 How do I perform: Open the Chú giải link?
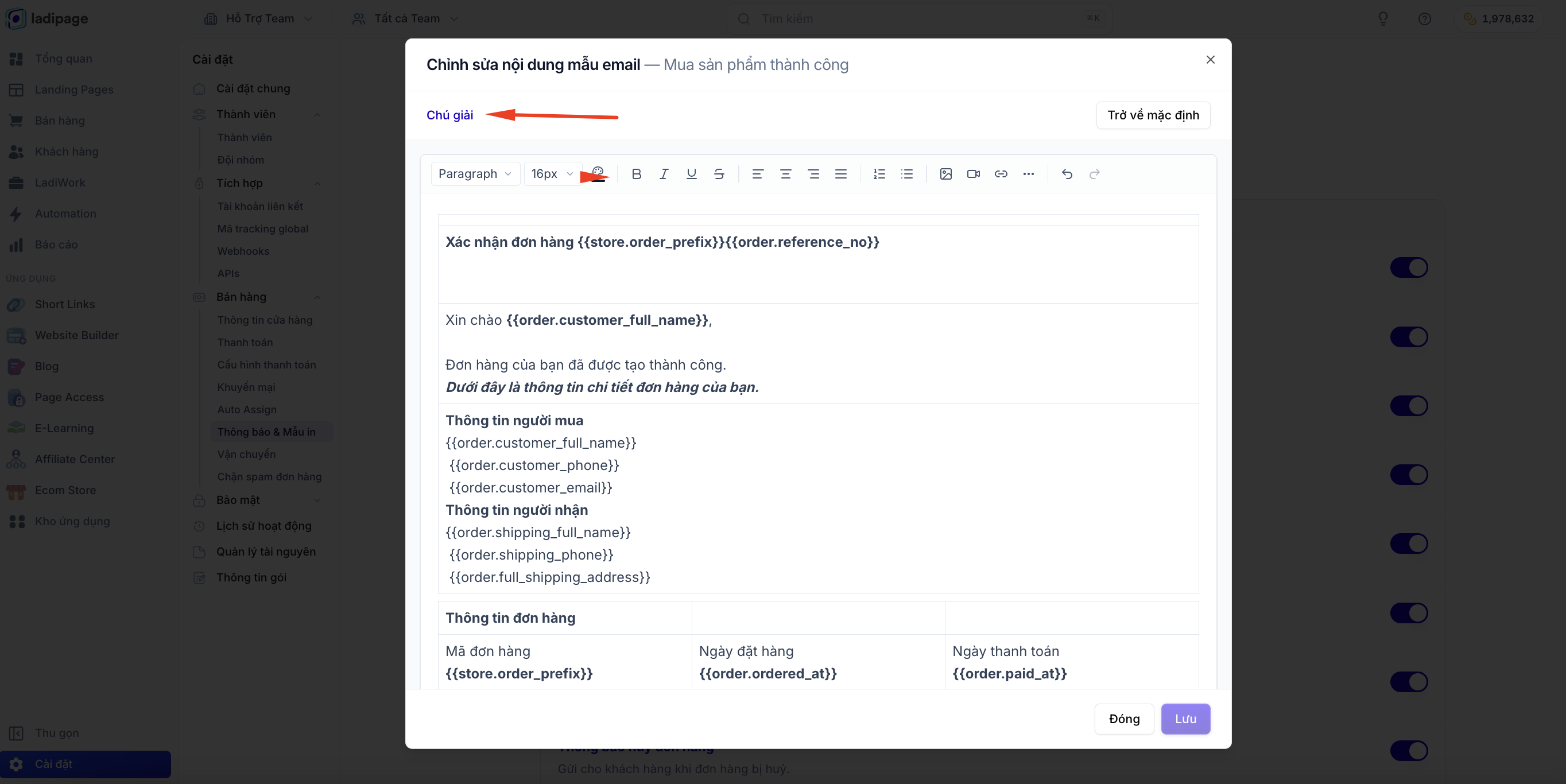pos(450,115)
